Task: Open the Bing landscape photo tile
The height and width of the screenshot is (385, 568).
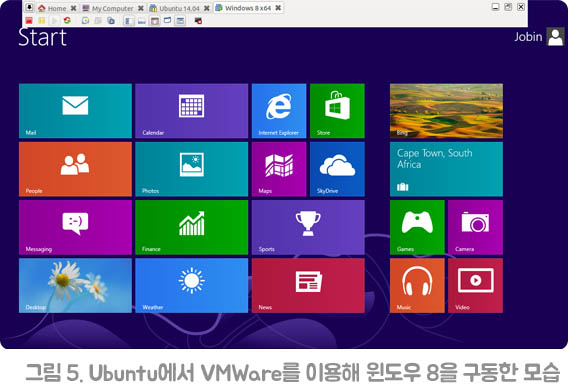Action: click(x=446, y=111)
